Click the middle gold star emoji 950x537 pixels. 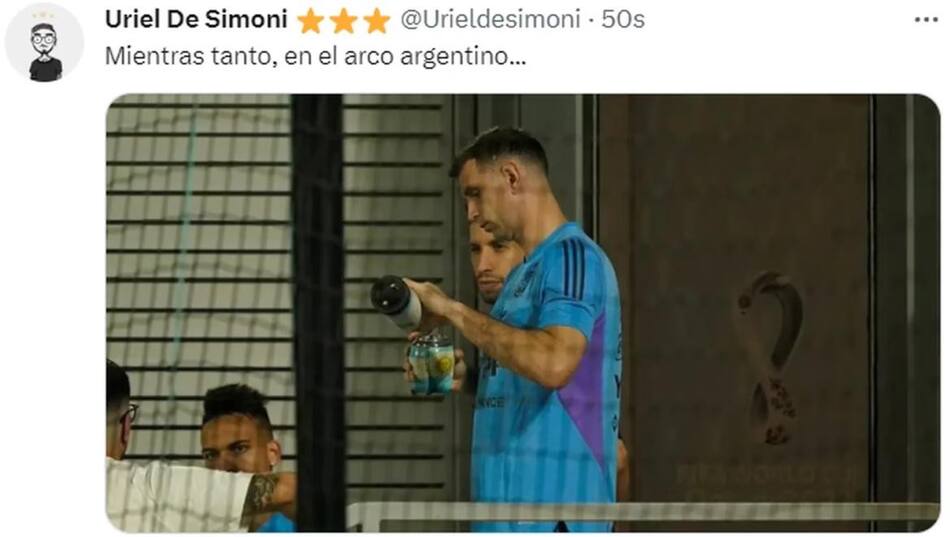[344, 21]
